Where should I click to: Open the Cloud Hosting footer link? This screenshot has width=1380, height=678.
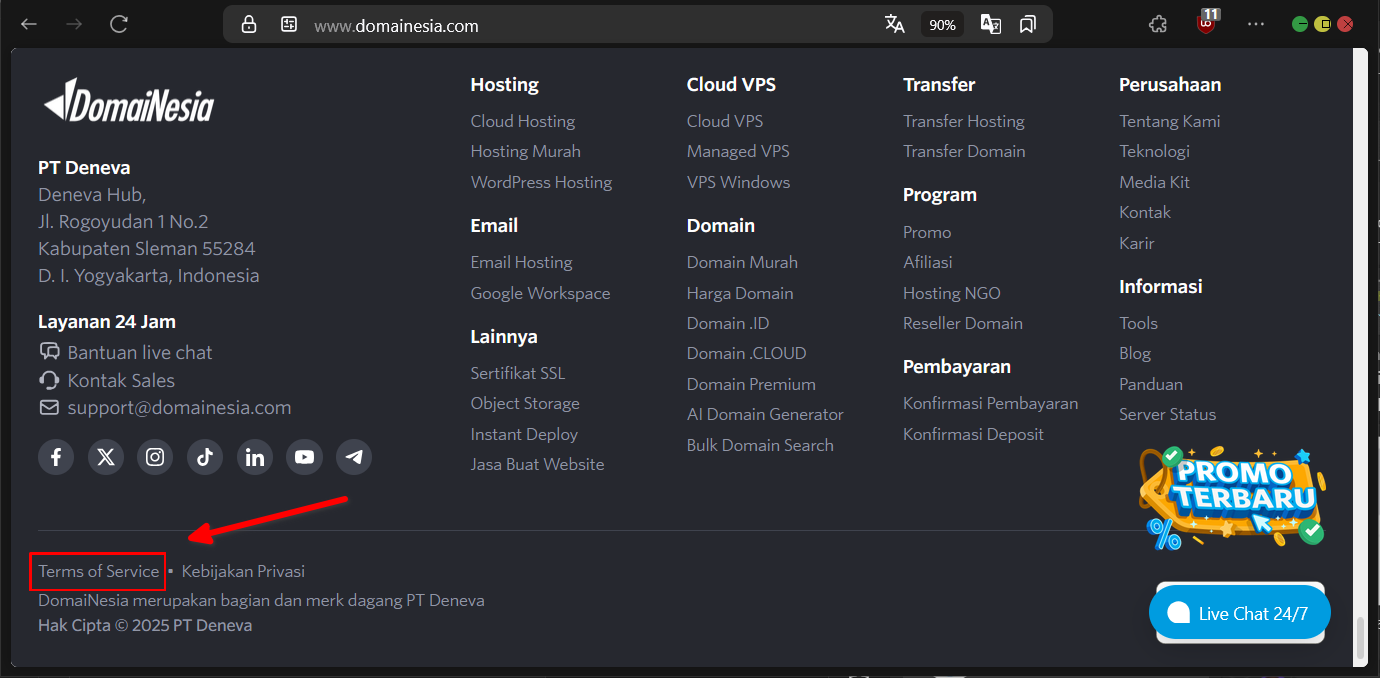[523, 121]
